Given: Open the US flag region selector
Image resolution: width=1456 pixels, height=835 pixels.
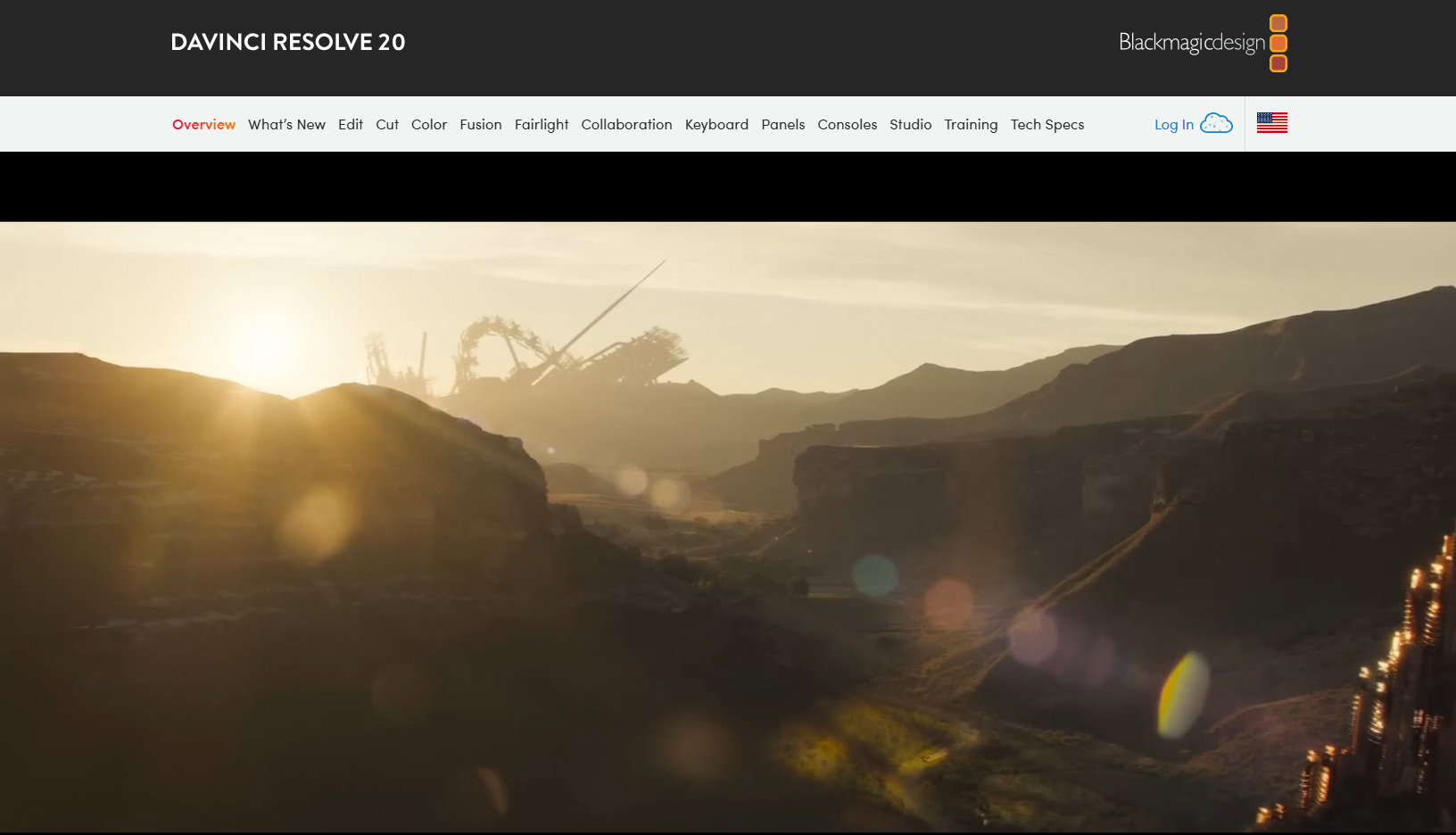Looking at the screenshot, I should pos(1271,123).
